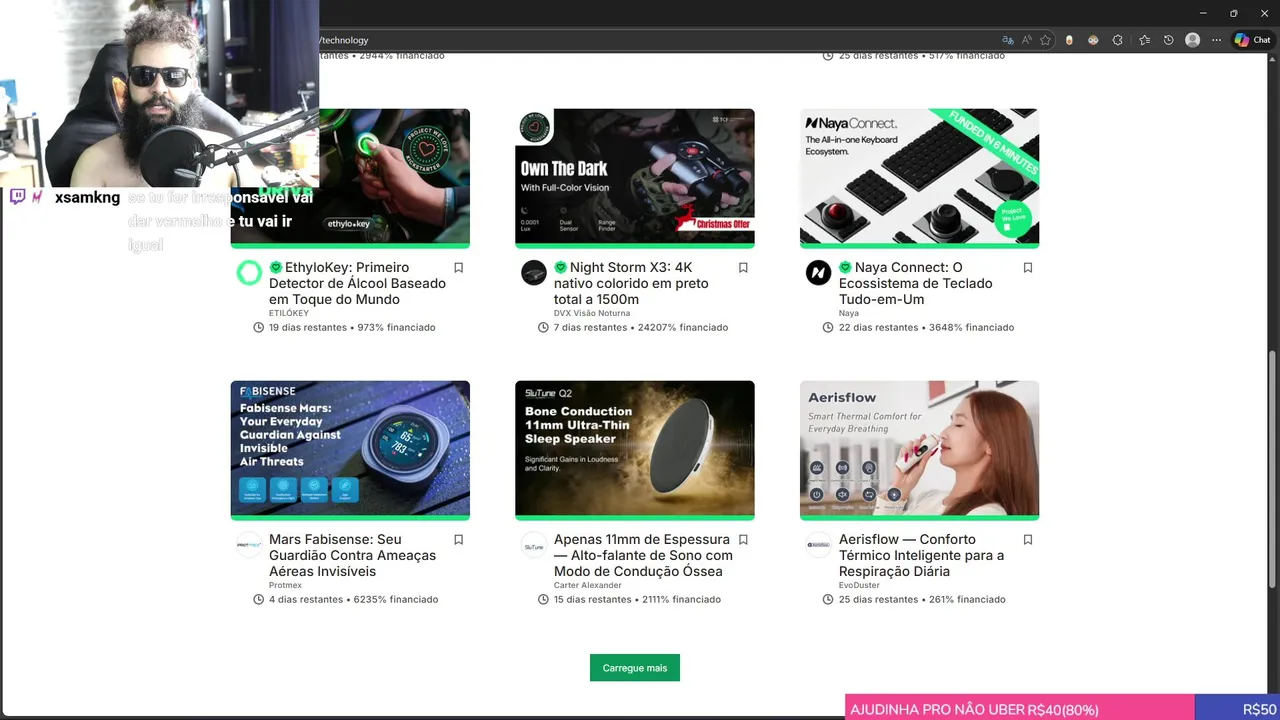Bookmark the Mars Fabisense project
Screen dimensions: 1280x720
[459, 540]
